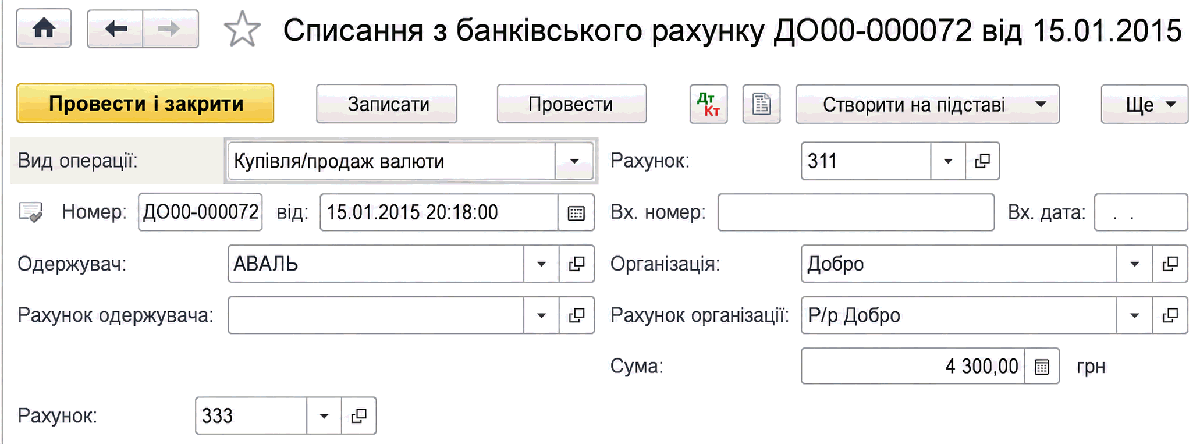
Task: Open account 311 details via open button
Action: click(x=982, y=160)
